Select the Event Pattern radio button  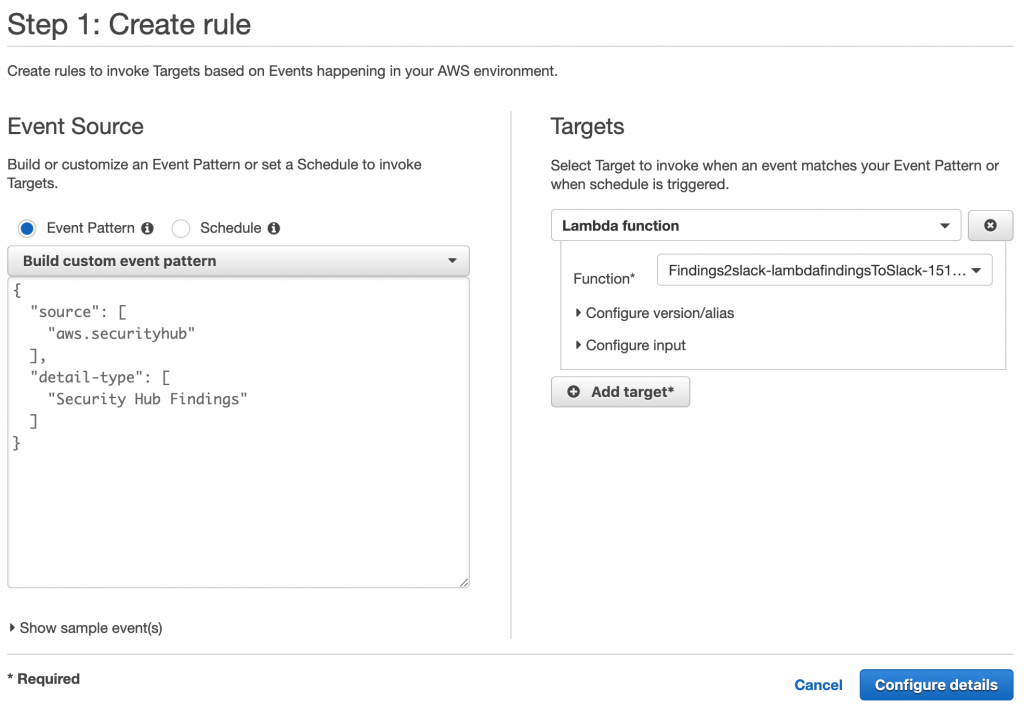27,229
